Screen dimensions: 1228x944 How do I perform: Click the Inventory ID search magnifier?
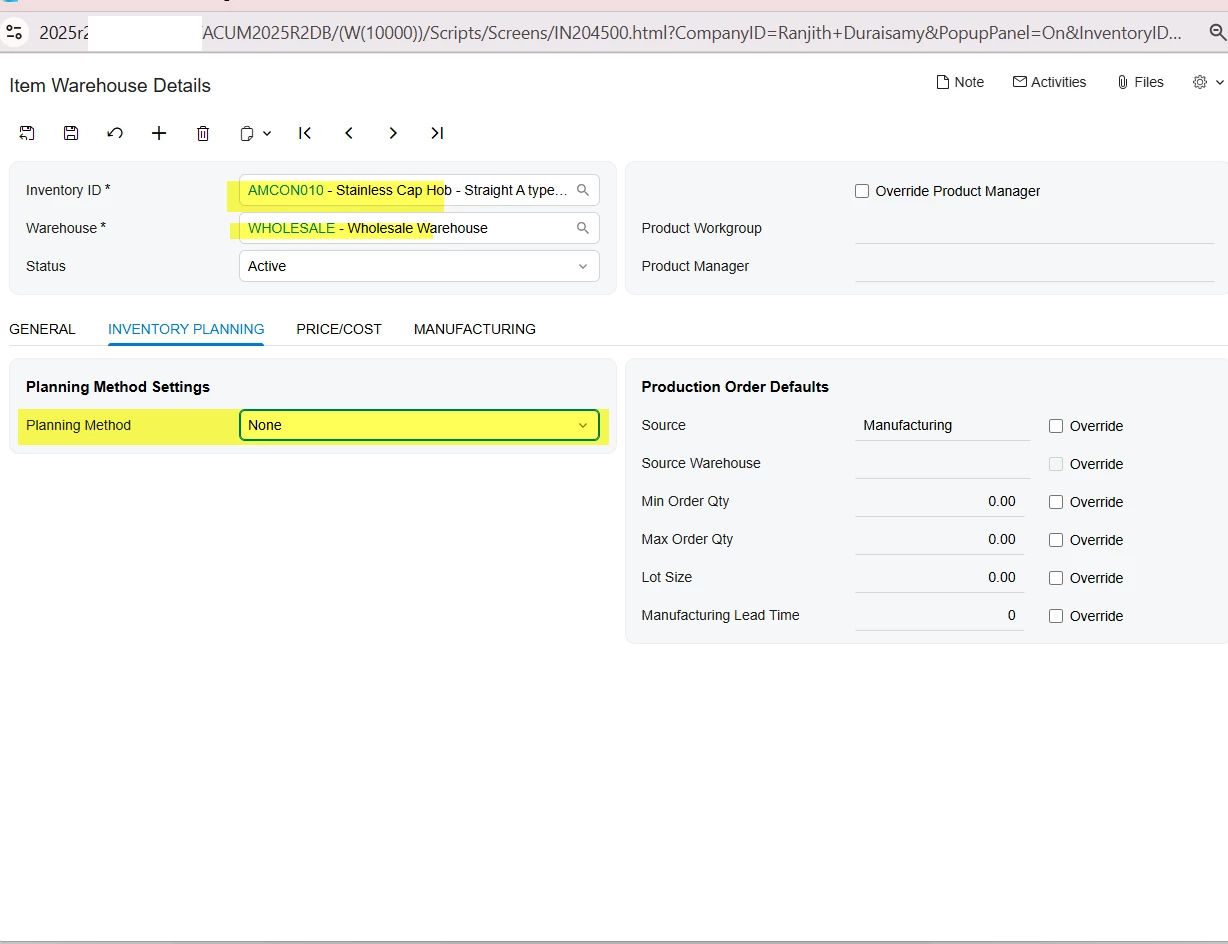pos(583,190)
